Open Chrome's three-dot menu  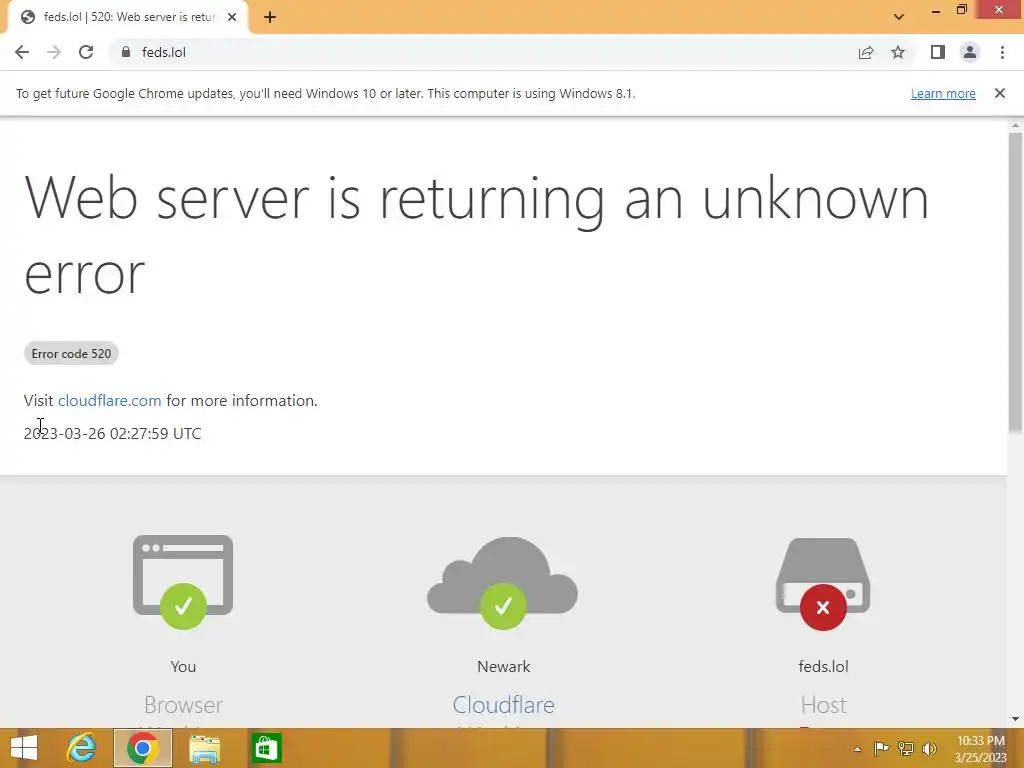point(1002,52)
